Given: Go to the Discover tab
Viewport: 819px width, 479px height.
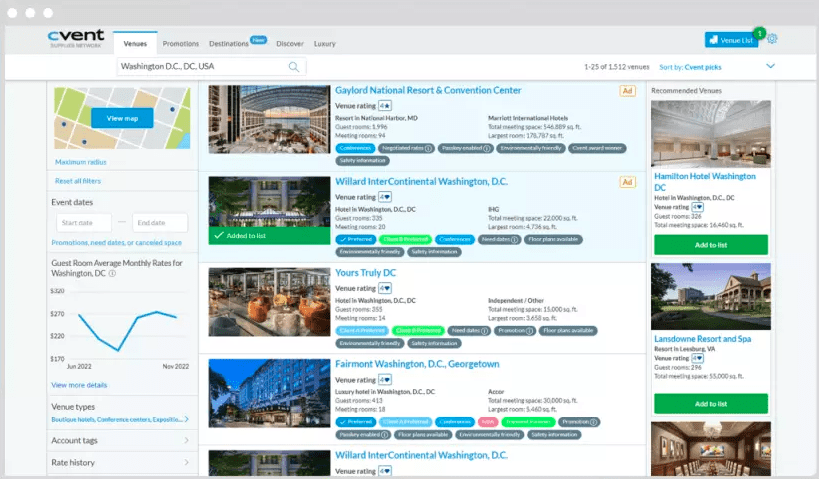Looking at the screenshot, I should [x=290, y=43].
